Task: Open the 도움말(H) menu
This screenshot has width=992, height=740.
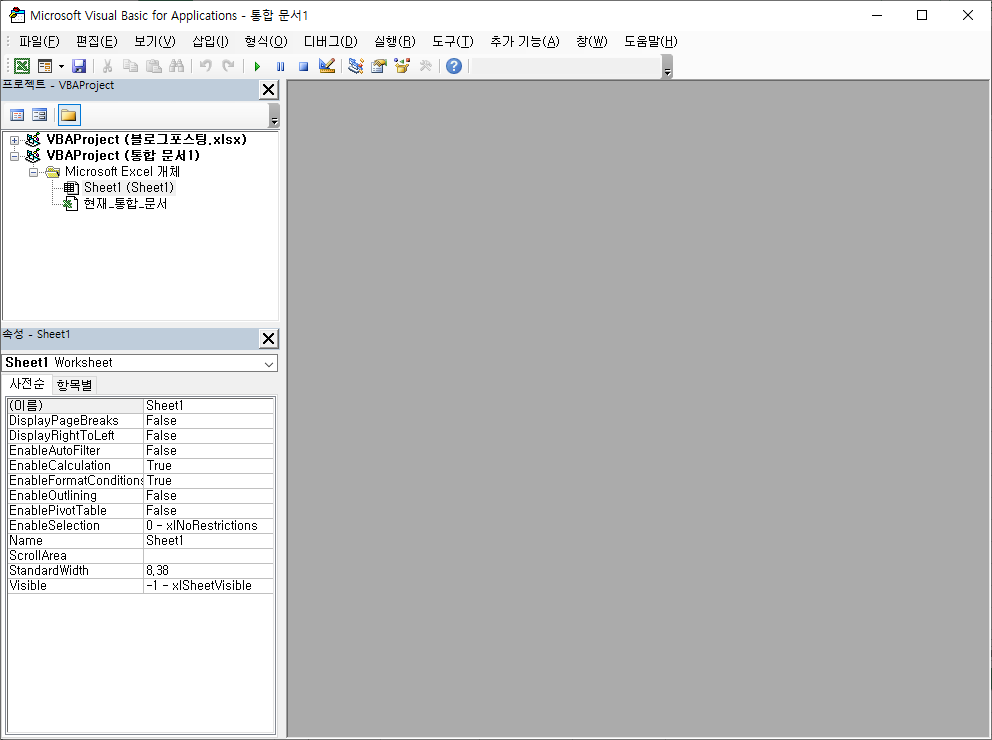Action: coord(650,42)
